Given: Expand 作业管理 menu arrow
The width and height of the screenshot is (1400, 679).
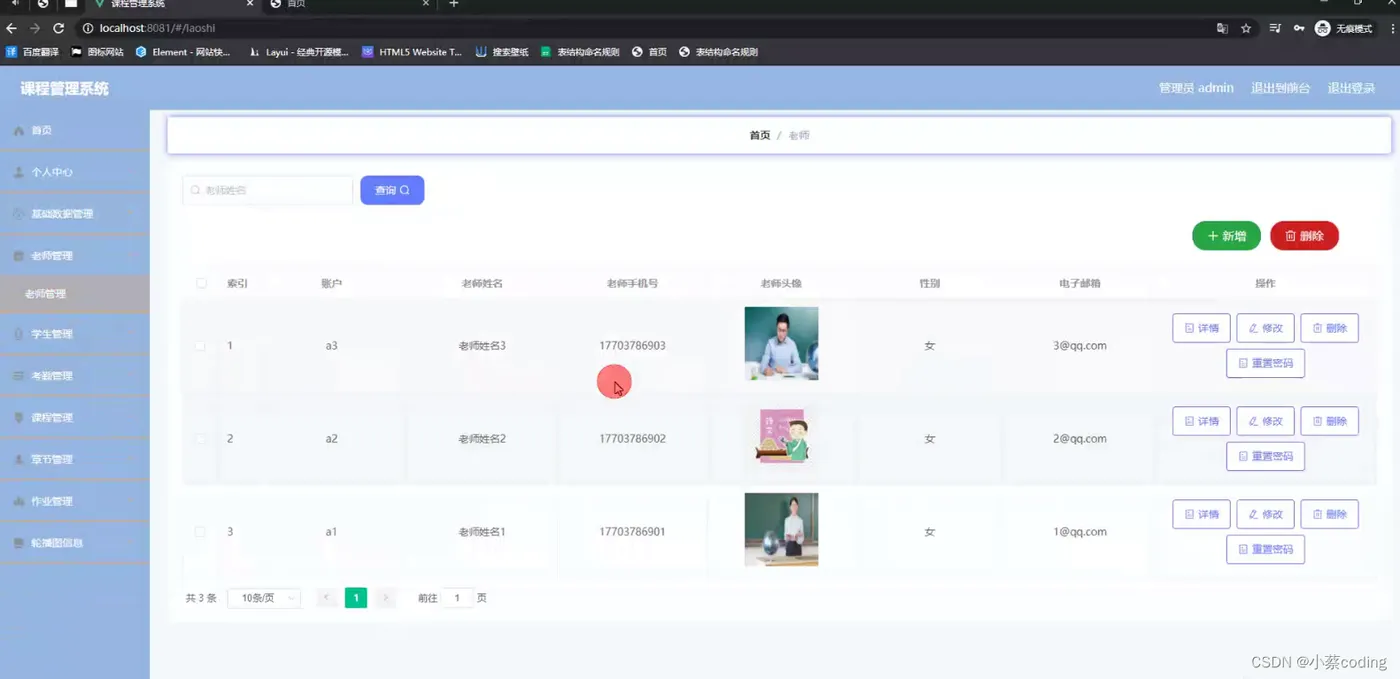Looking at the screenshot, I should point(132,501).
